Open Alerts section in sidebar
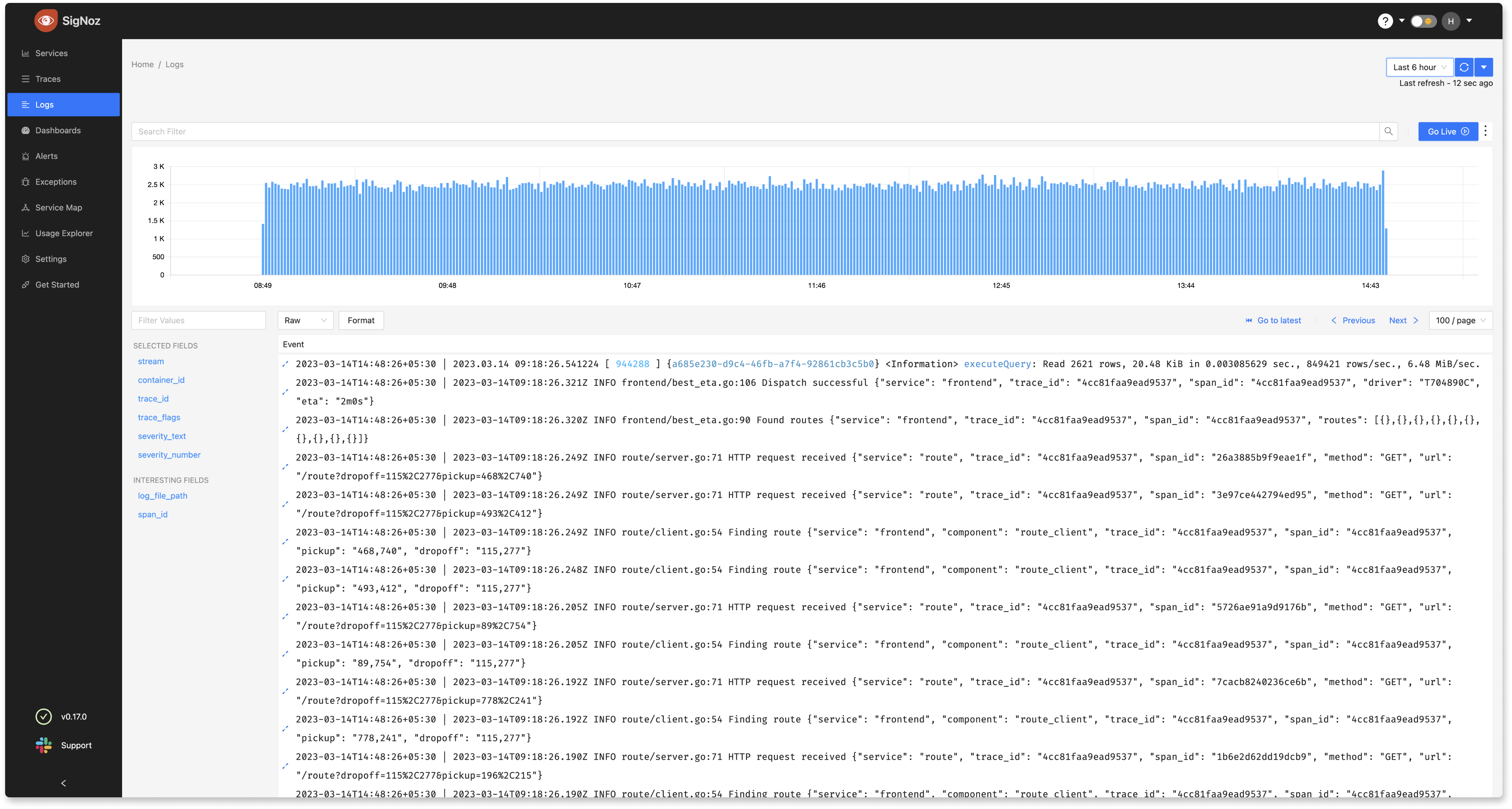 click(46, 156)
